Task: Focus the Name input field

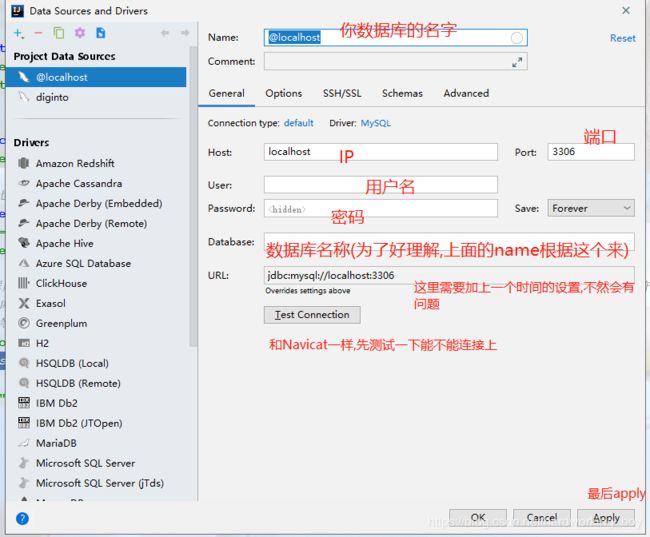Action: [395, 38]
